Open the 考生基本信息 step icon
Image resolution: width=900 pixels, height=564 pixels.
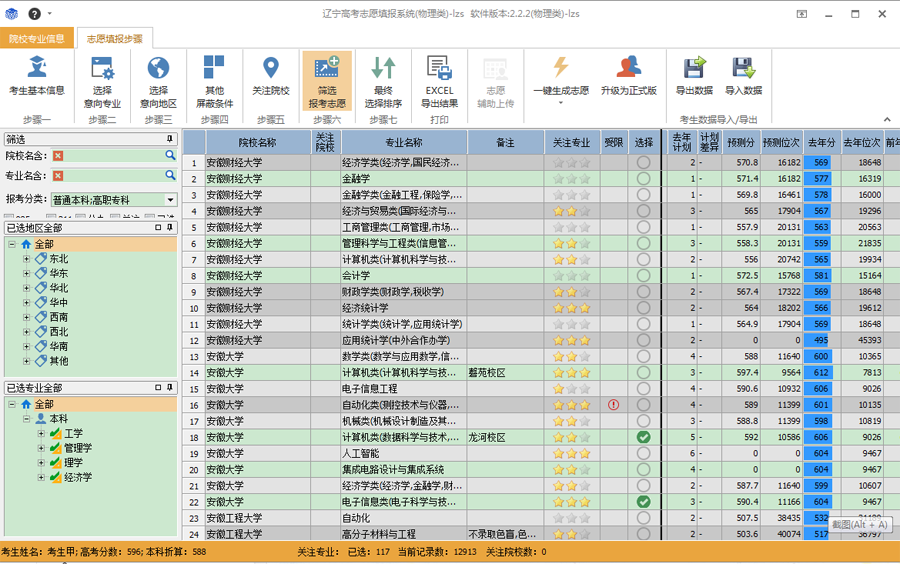(x=37, y=68)
